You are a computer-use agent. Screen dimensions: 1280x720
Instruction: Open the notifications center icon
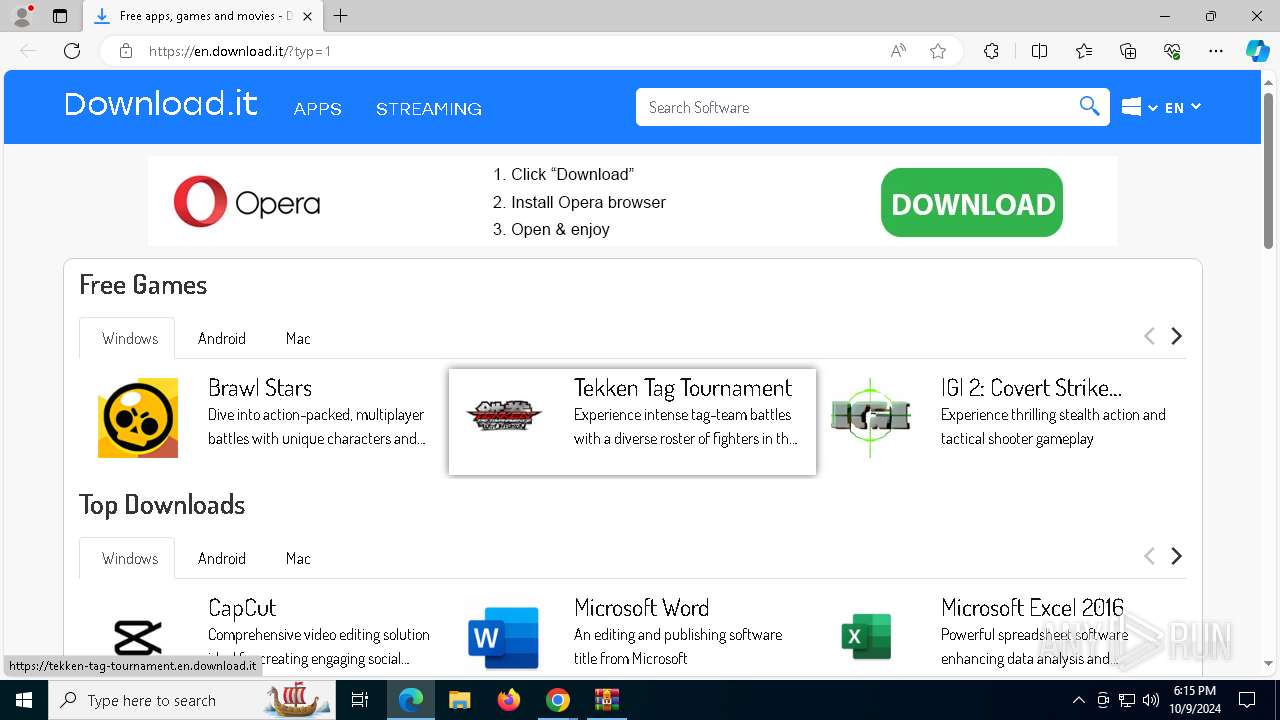(x=1247, y=700)
